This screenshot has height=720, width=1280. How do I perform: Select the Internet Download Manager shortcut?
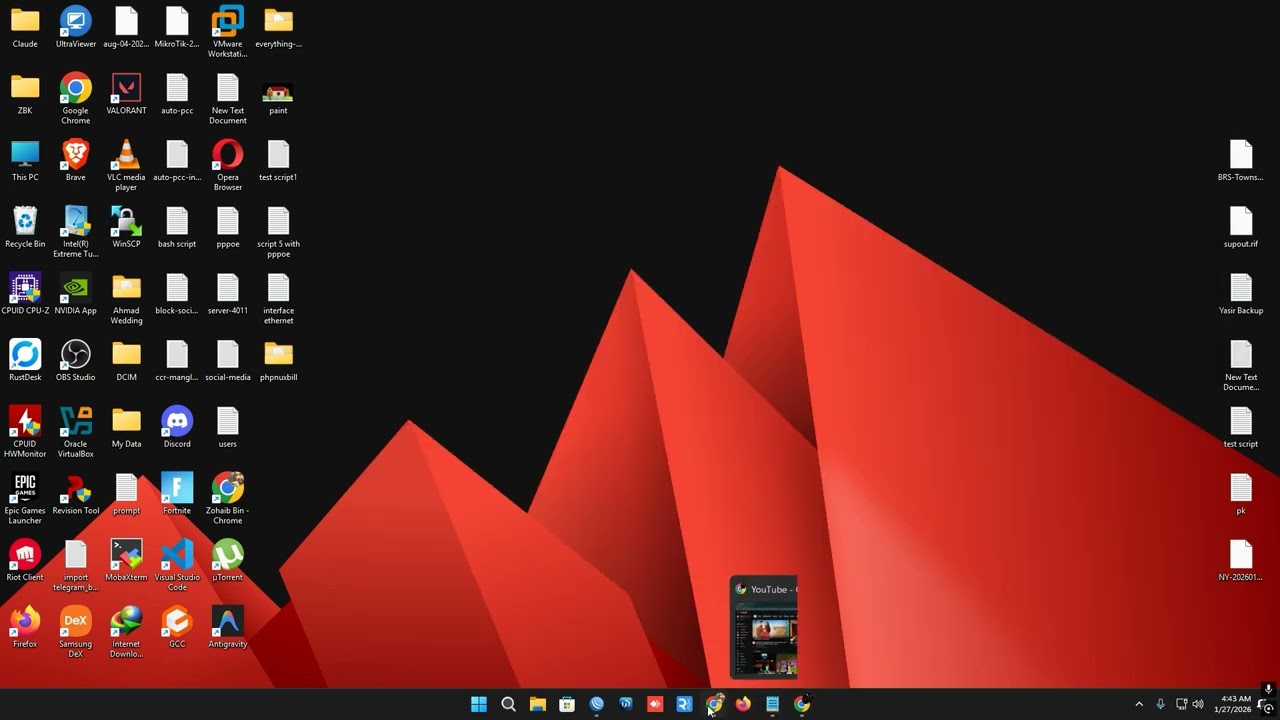point(126,633)
